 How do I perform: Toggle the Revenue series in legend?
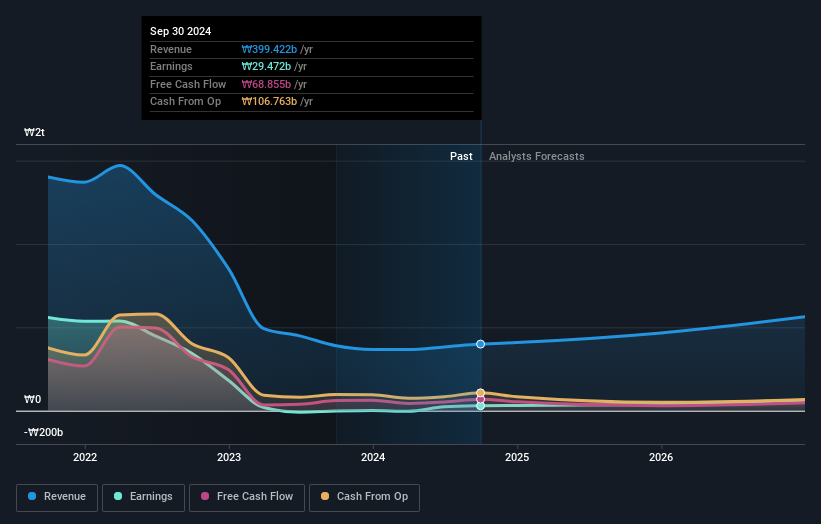point(57,497)
